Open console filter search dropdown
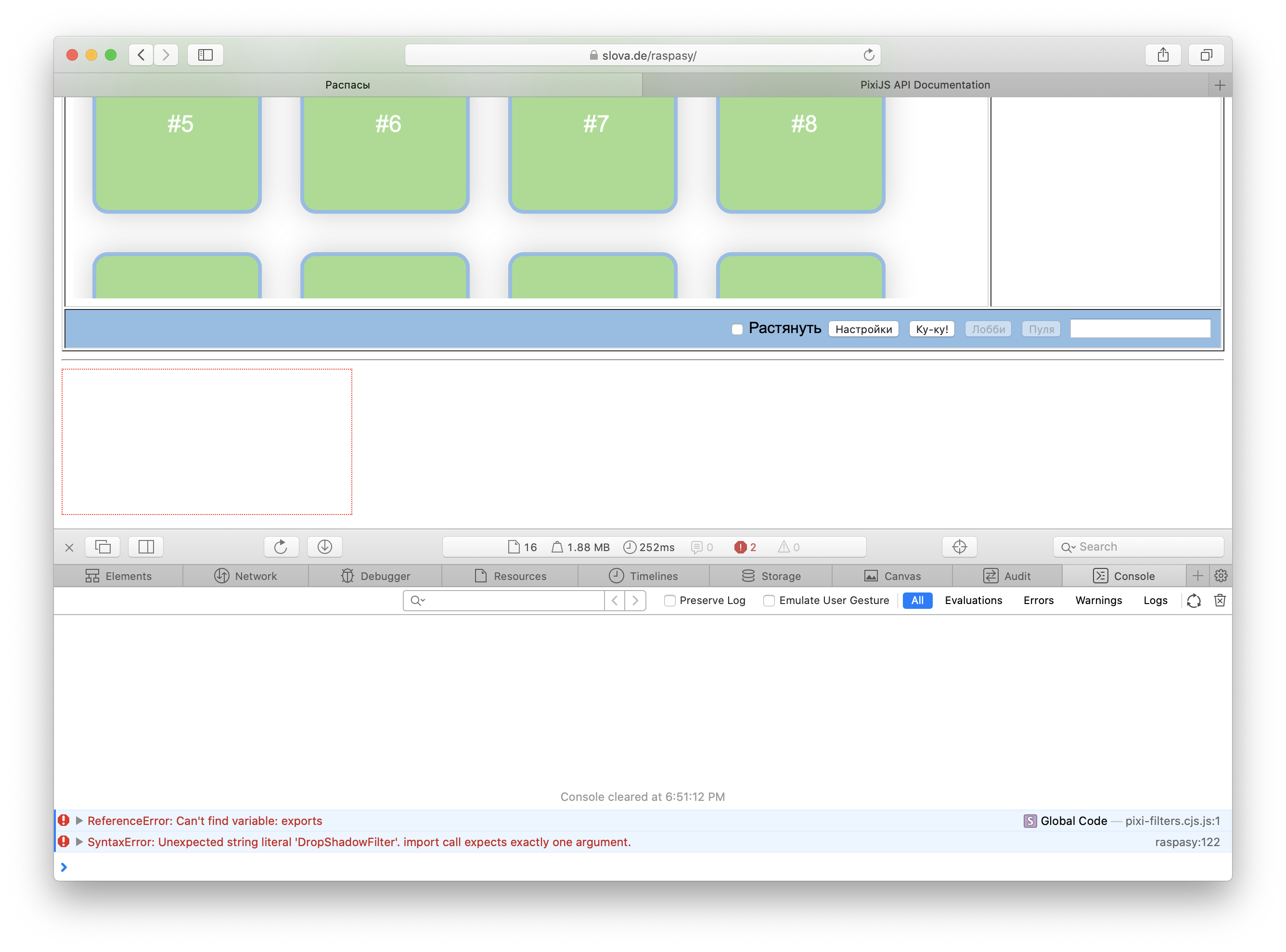The image size is (1286, 952). click(418, 600)
